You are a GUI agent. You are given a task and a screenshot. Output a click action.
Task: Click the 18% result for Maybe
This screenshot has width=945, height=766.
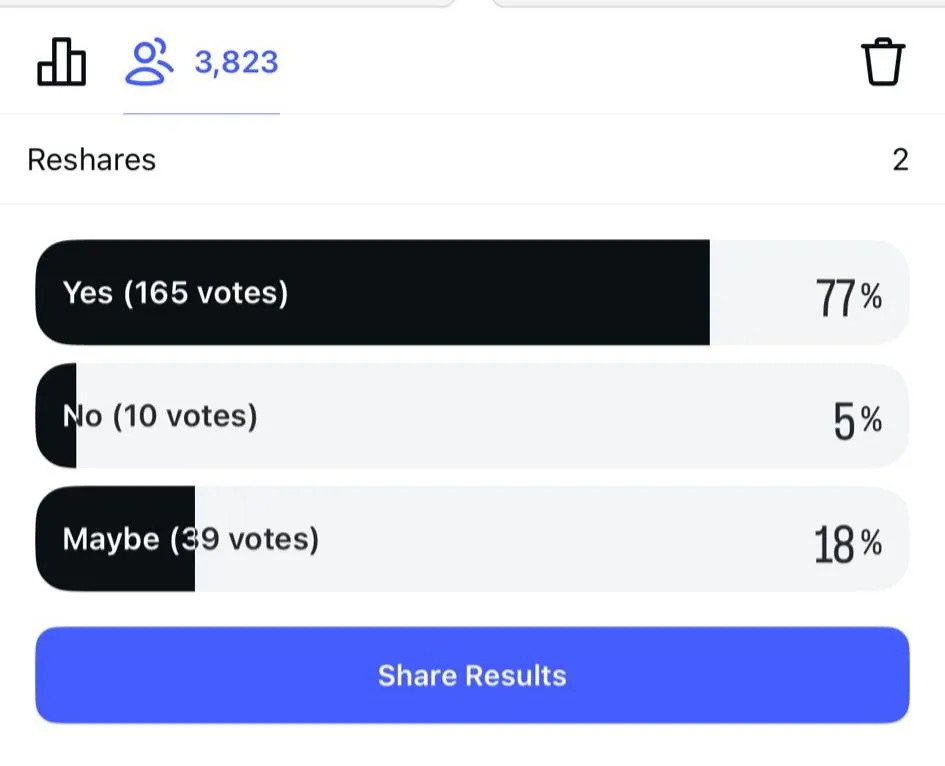[848, 545]
